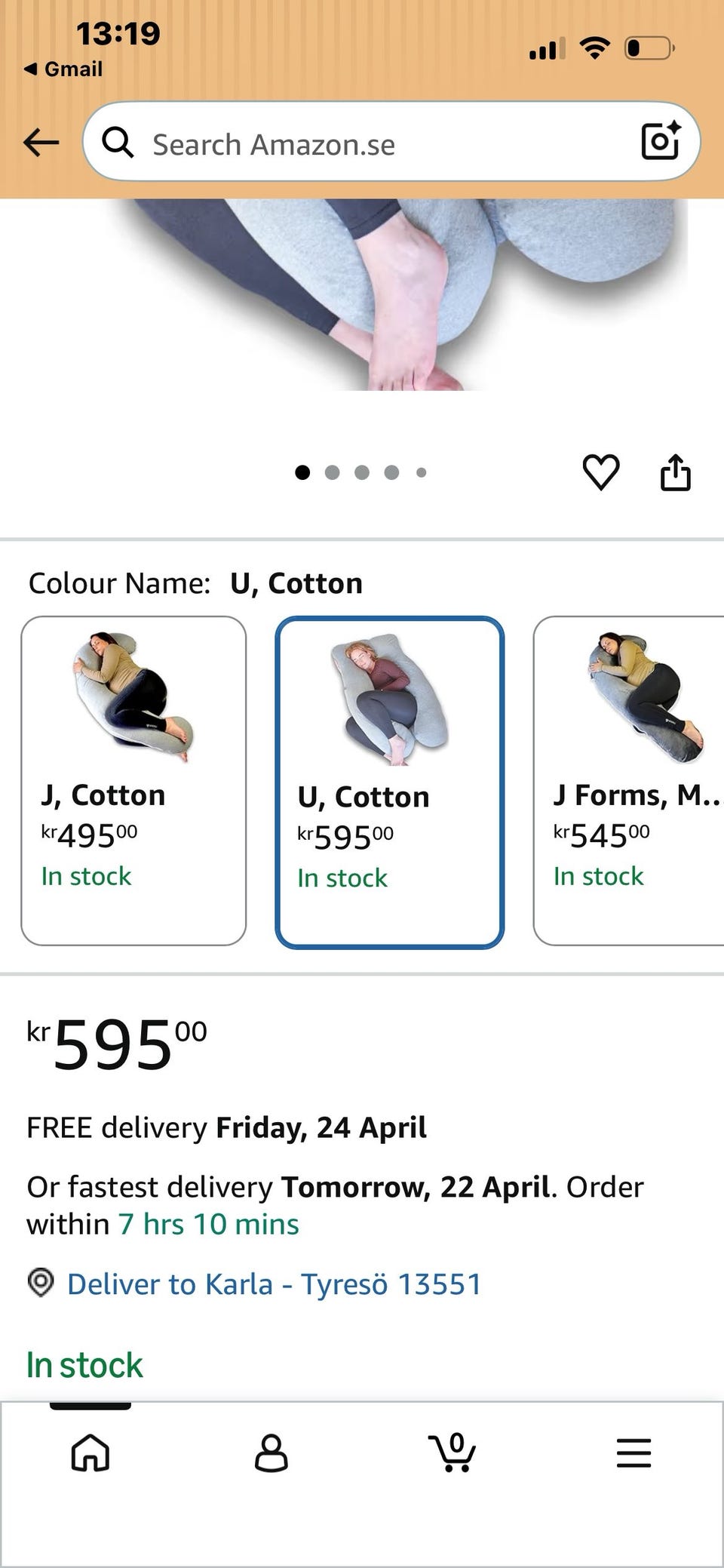
Task: Open the account profile icon
Action: (x=271, y=1453)
